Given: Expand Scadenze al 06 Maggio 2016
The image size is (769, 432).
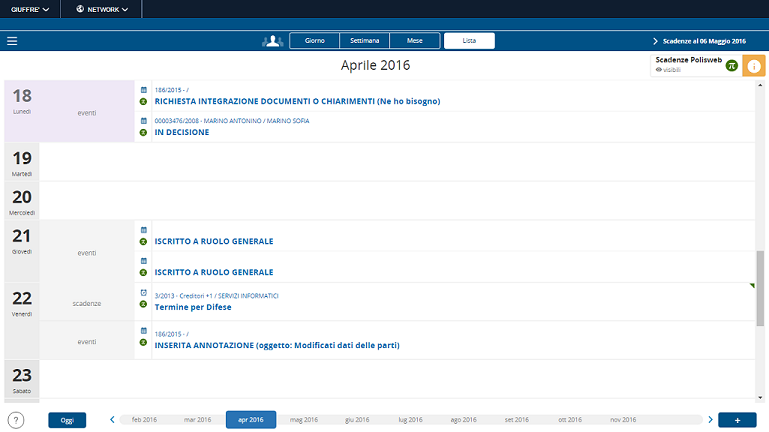Looking at the screenshot, I should point(699,41).
